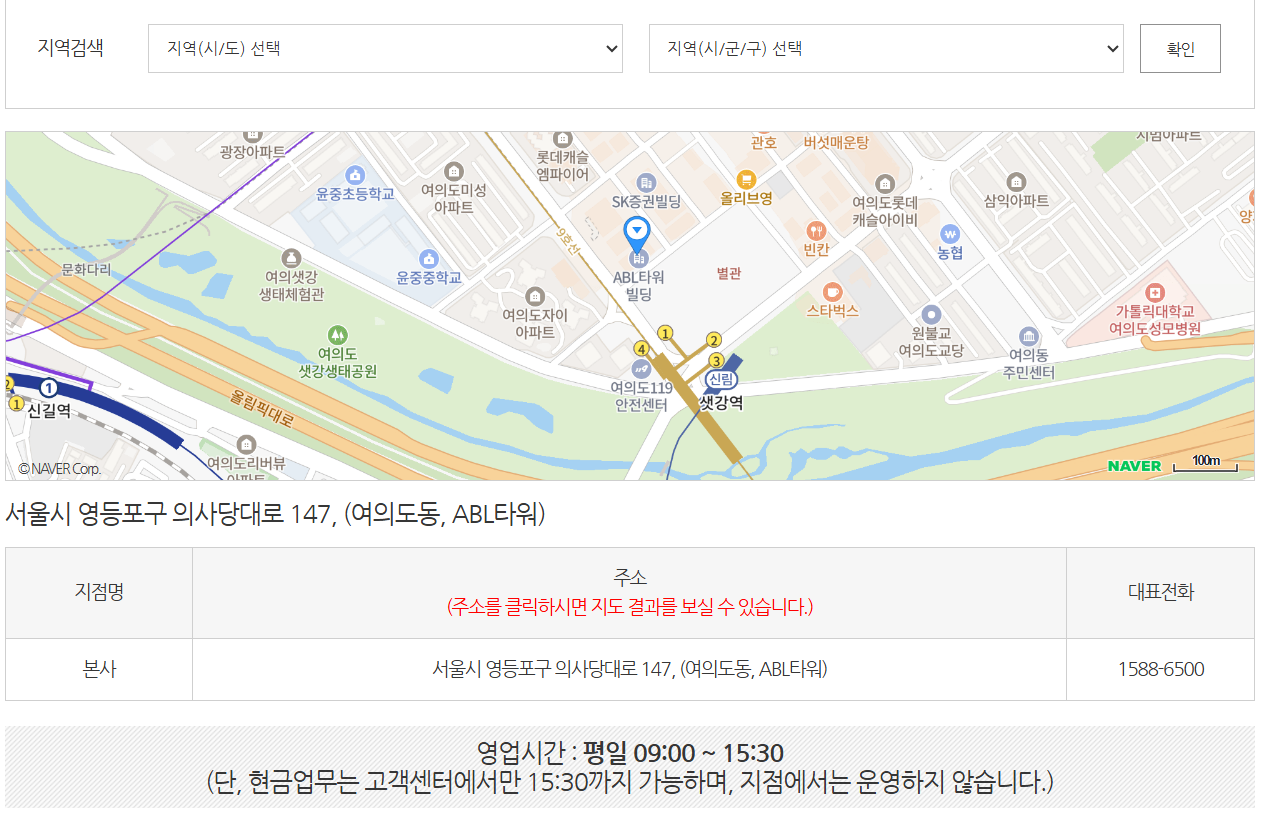Screen dimensions: 1279x832
Task: Click the 확인 button
Action: click(x=1180, y=49)
